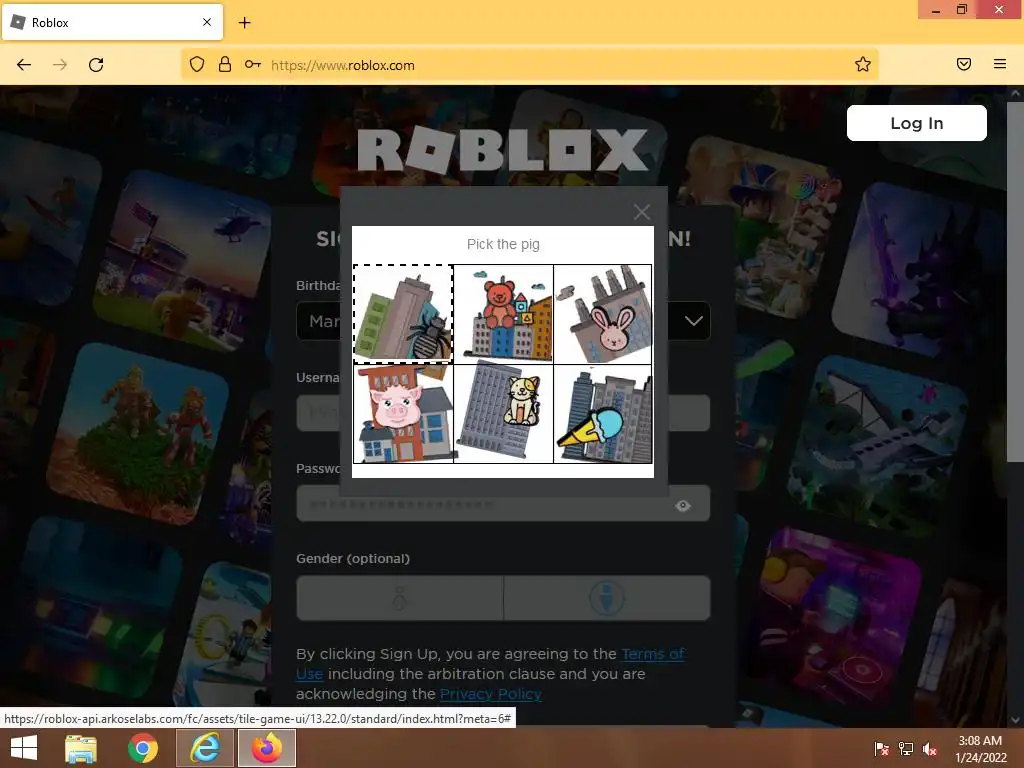Click the Log In button
Screen dimensions: 1024x768
point(916,123)
